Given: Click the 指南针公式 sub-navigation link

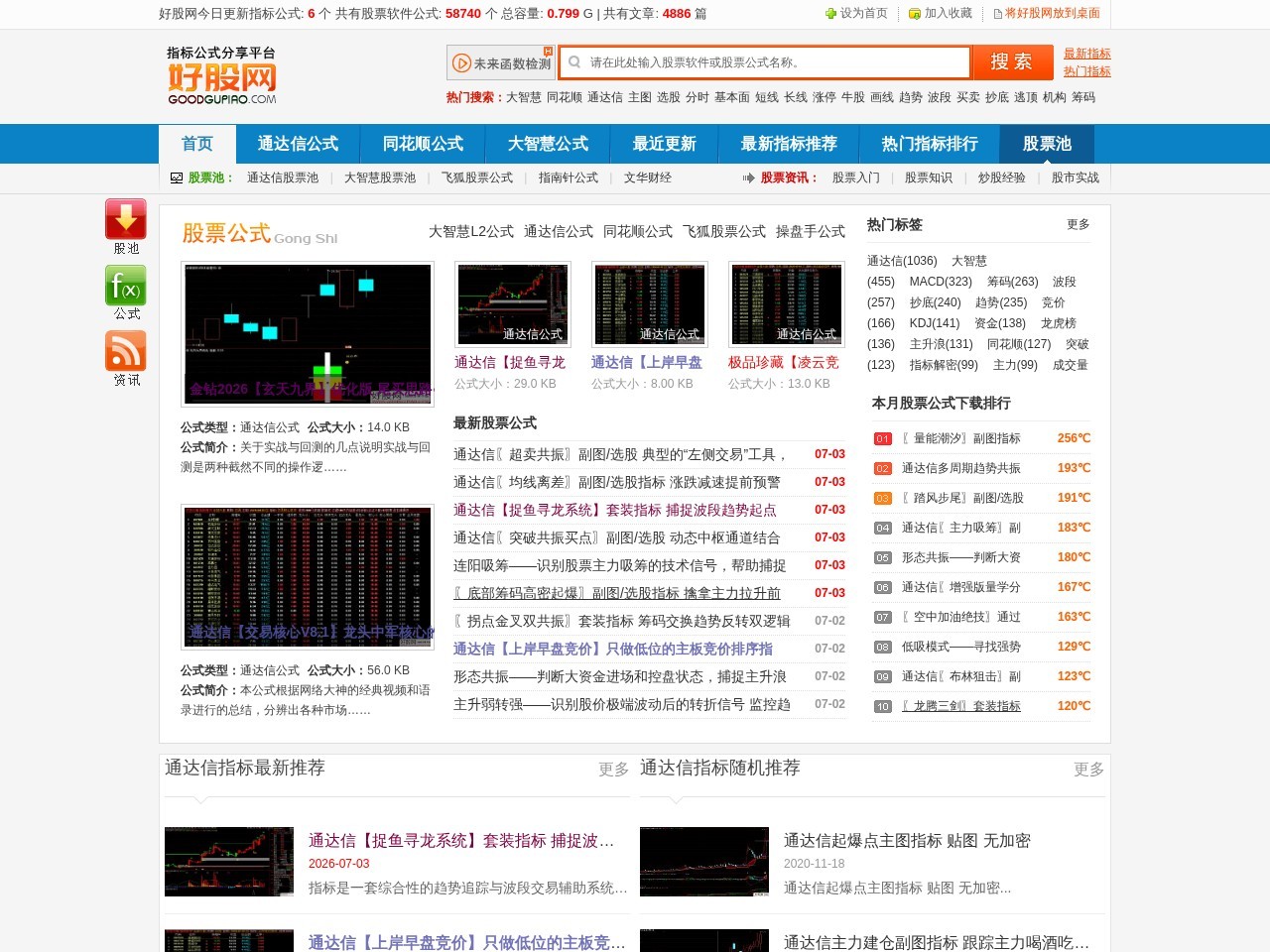Looking at the screenshot, I should [x=569, y=178].
